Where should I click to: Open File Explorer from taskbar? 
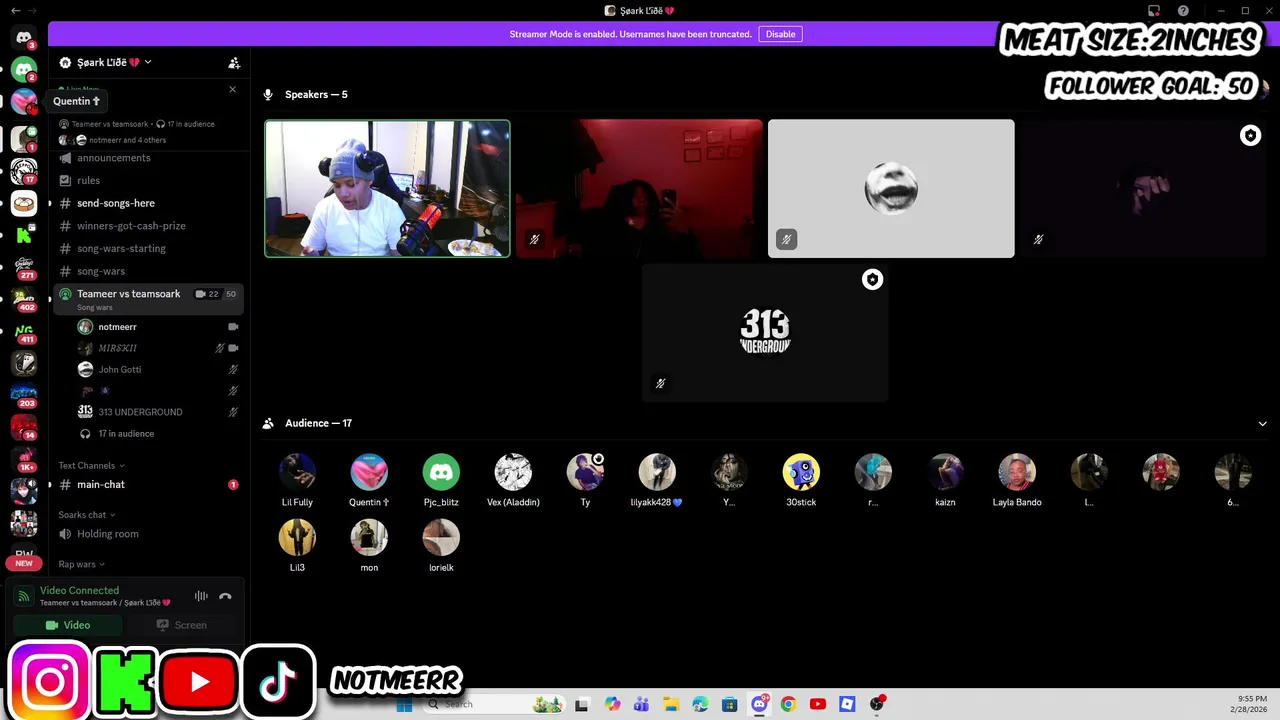(x=670, y=704)
